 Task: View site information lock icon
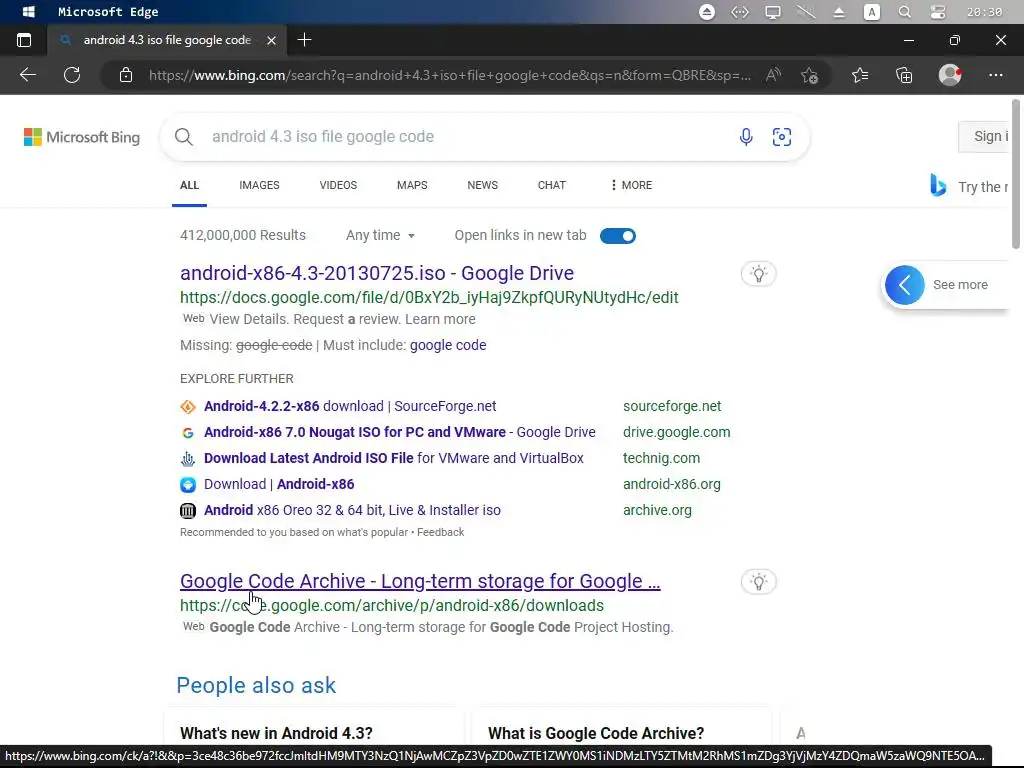[x=126, y=75]
